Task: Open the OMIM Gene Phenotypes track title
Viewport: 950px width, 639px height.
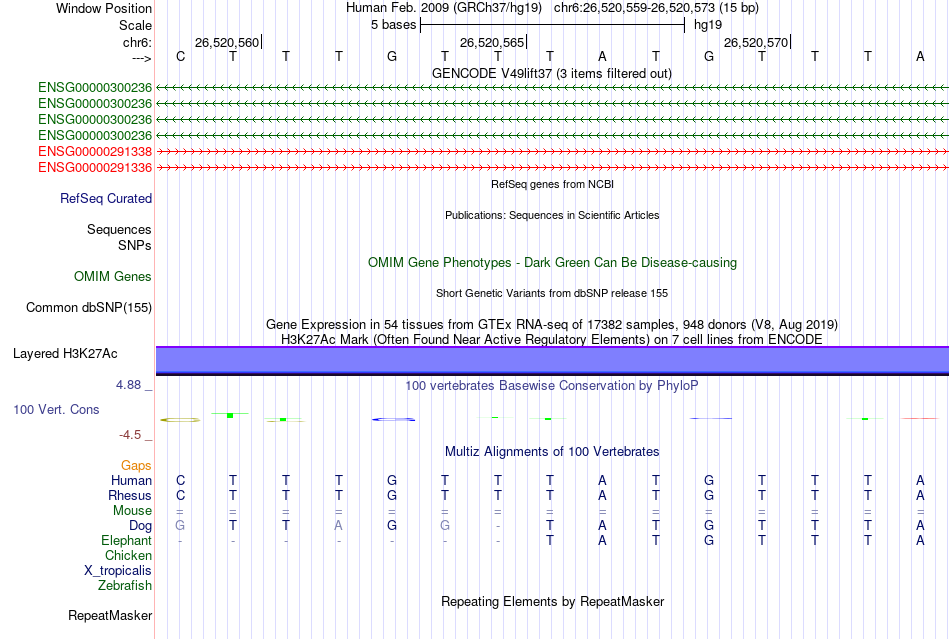Action: (552, 262)
